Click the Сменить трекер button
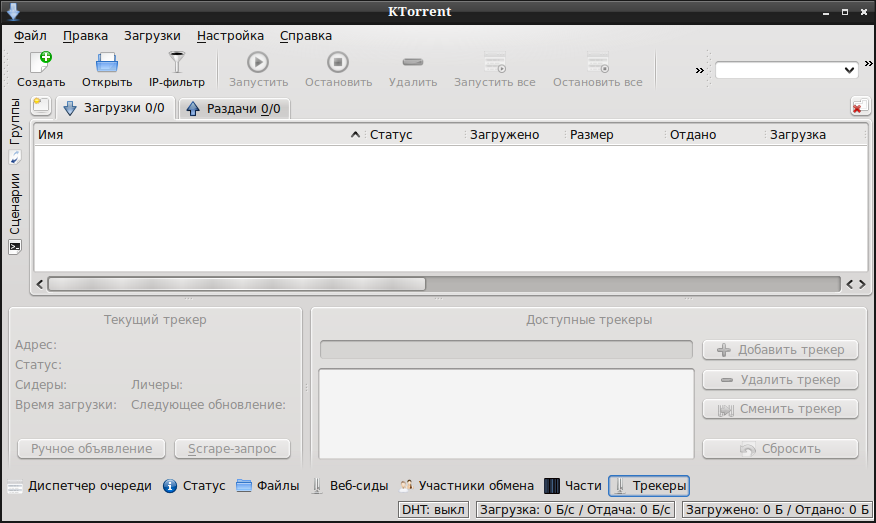876x523 pixels. 780,409
